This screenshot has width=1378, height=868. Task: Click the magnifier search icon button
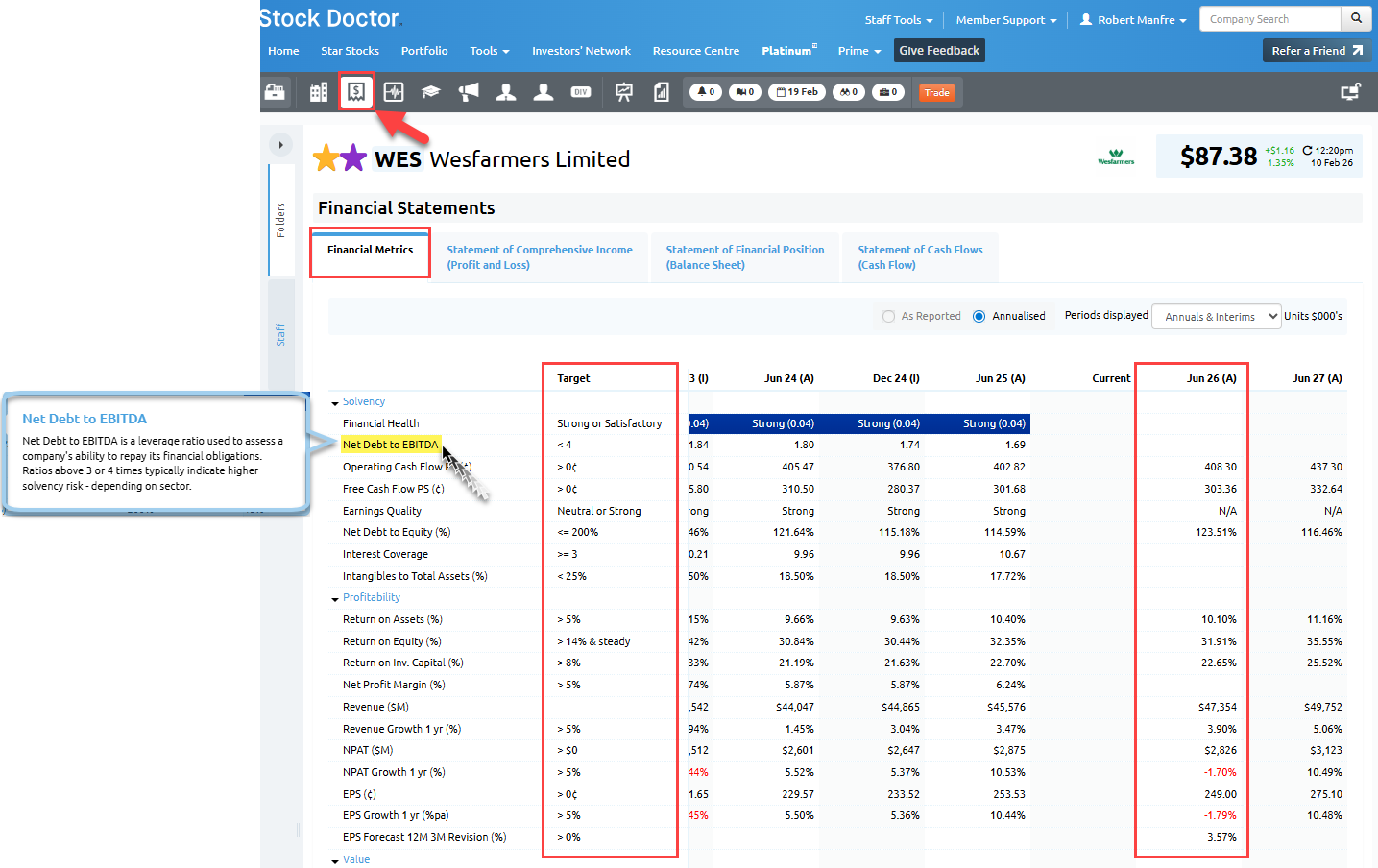pos(1356,19)
